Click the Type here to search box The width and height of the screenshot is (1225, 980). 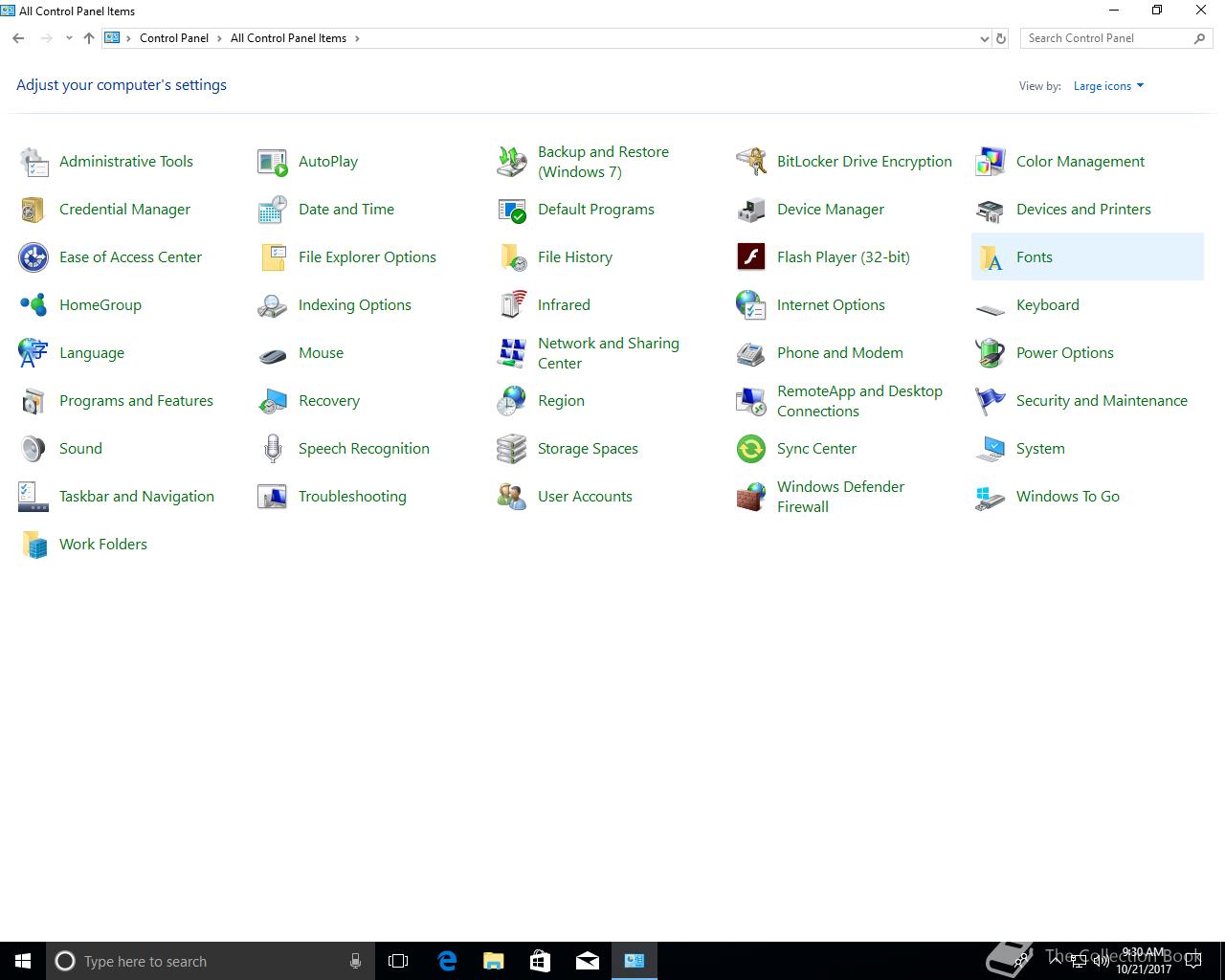pyautogui.click(x=210, y=961)
